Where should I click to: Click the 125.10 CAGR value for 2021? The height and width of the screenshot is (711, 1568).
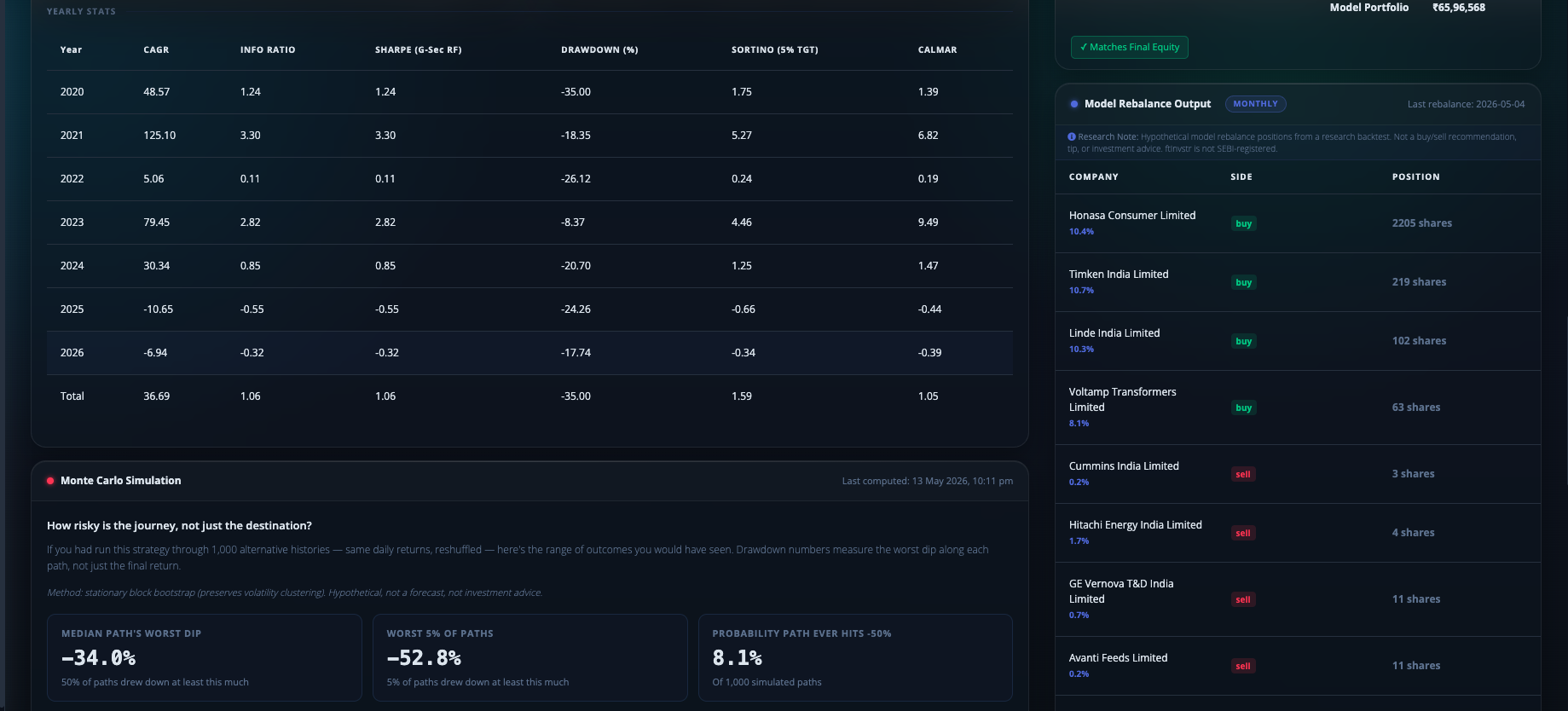tap(159, 136)
